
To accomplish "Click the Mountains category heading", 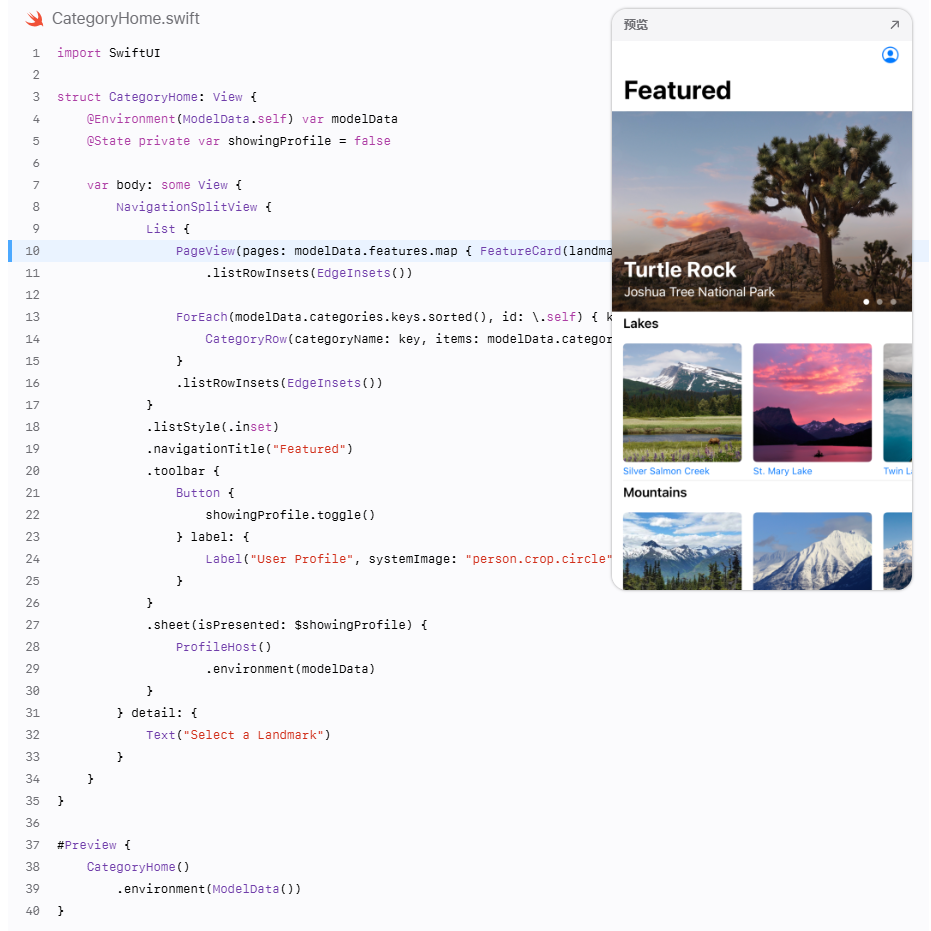I will coord(655,492).
